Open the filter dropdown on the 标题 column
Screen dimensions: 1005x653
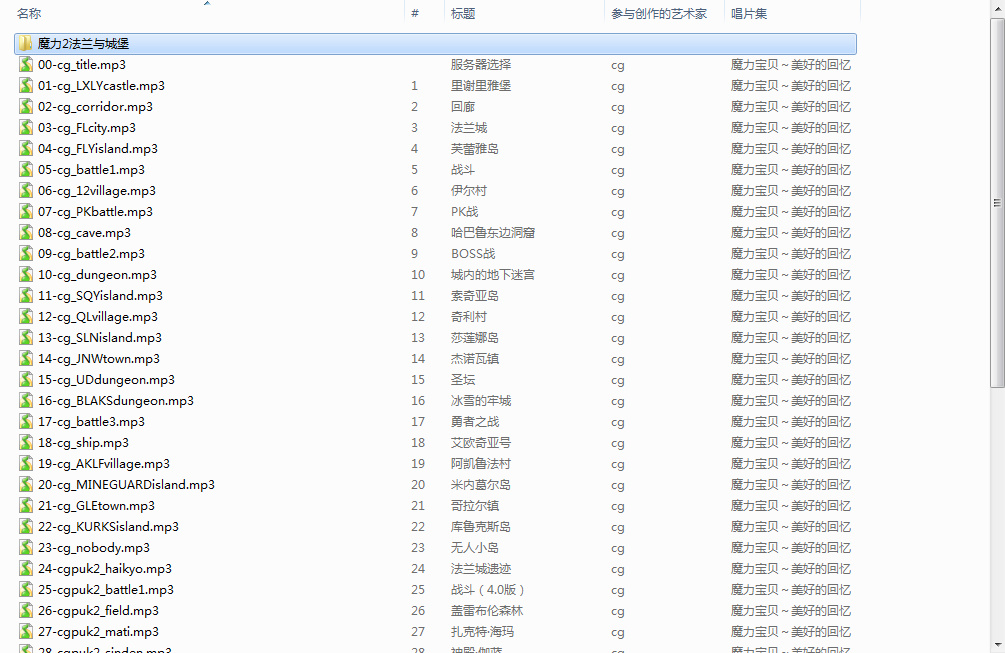coord(596,13)
